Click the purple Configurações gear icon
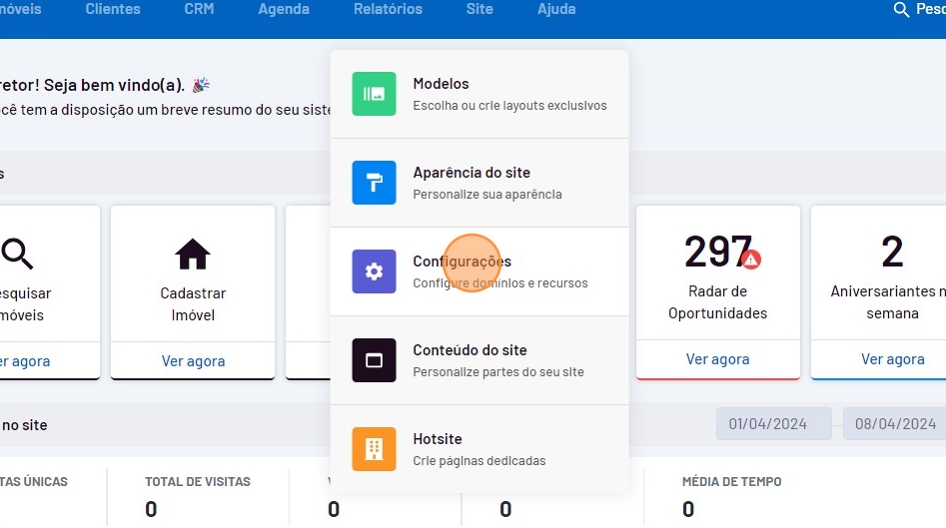The width and height of the screenshot is (946, 528). click(374, 271)
